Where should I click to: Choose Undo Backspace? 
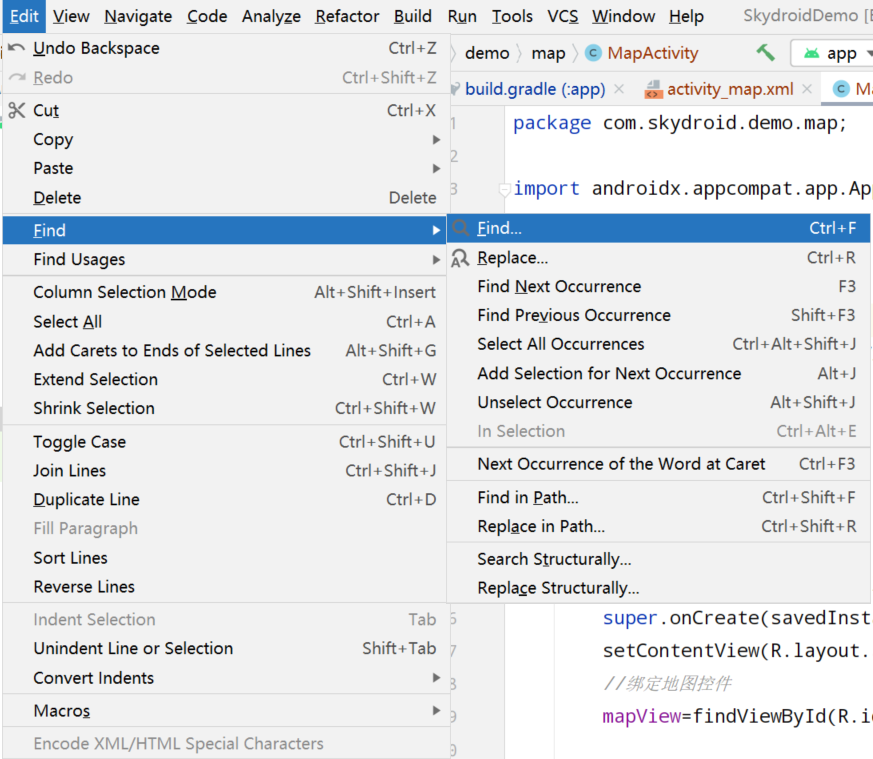(225, 48)
